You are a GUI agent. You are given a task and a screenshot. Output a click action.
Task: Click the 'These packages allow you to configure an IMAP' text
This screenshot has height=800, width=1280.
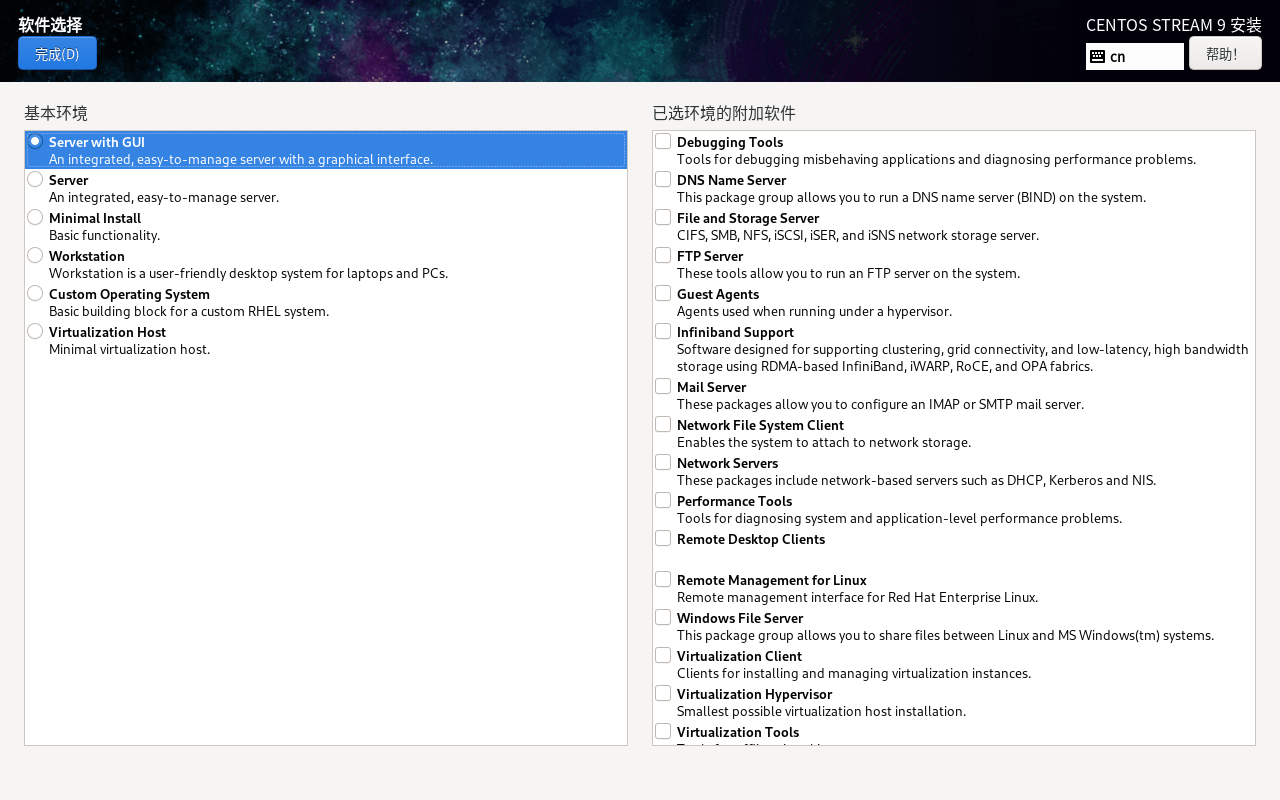(880, 405)
